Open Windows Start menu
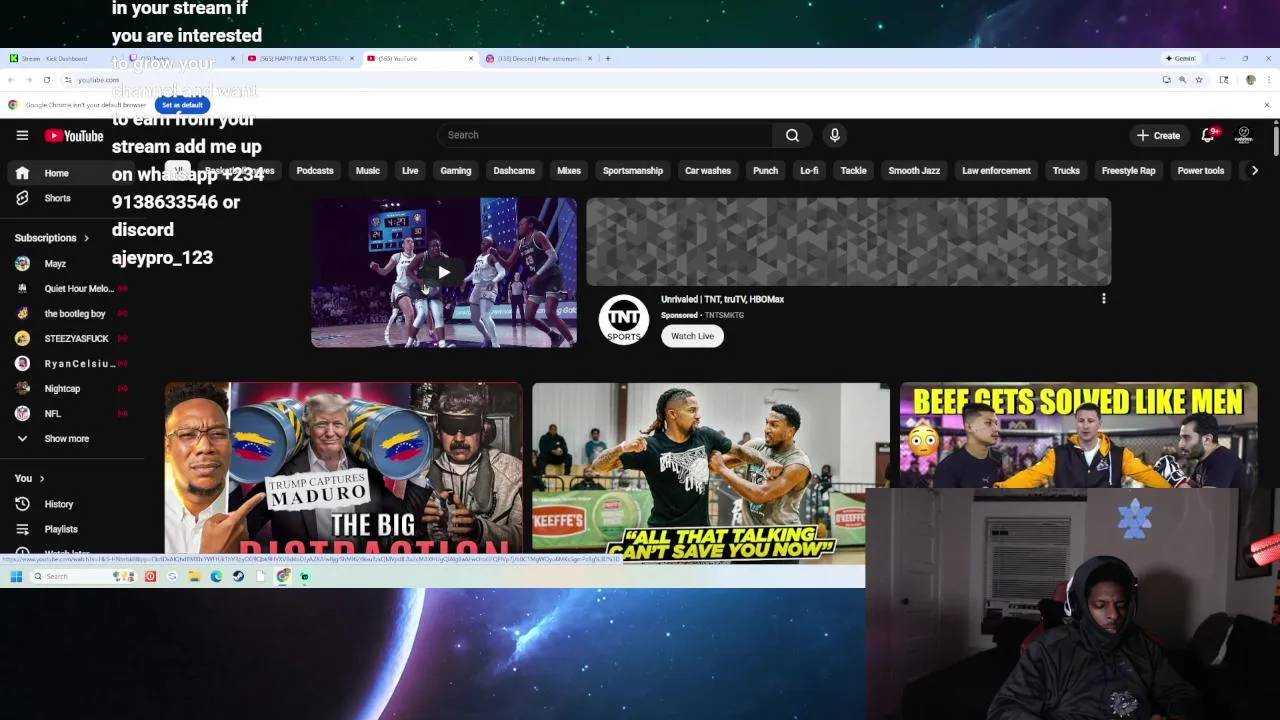The height and width of the screenshot is (720, 1280). pos(16,576)
